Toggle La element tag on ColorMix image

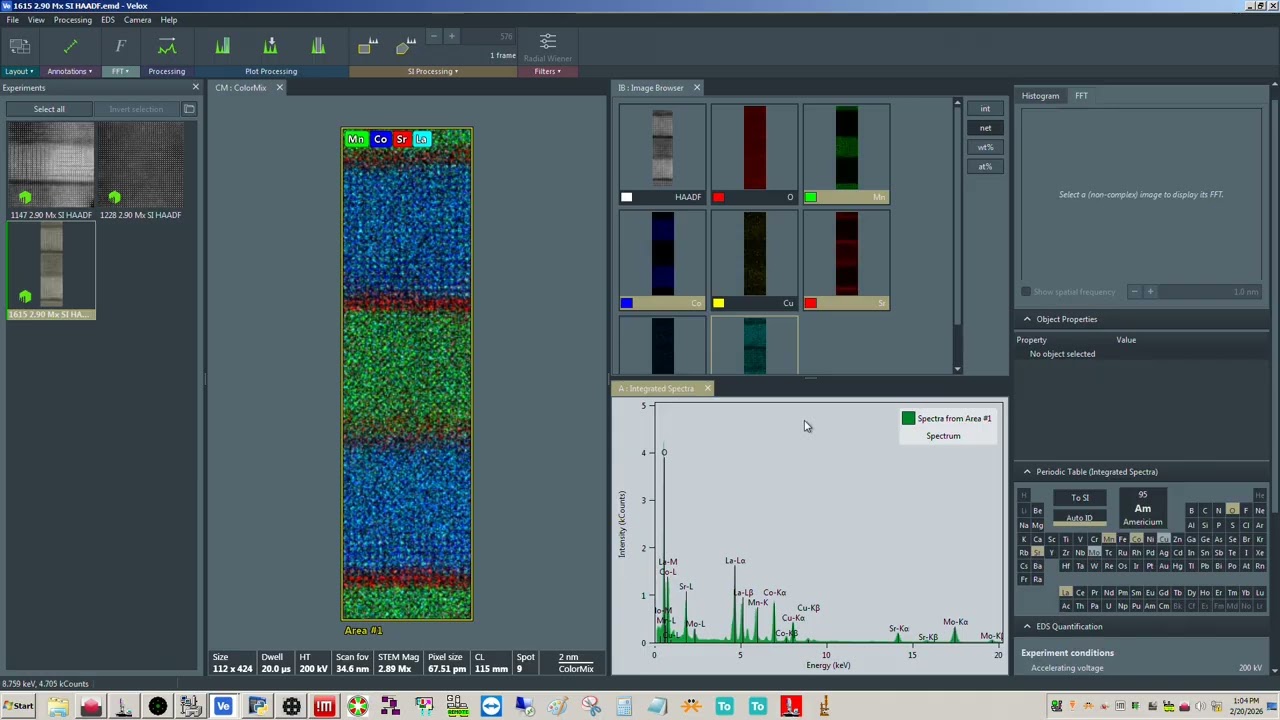(421, 140)
